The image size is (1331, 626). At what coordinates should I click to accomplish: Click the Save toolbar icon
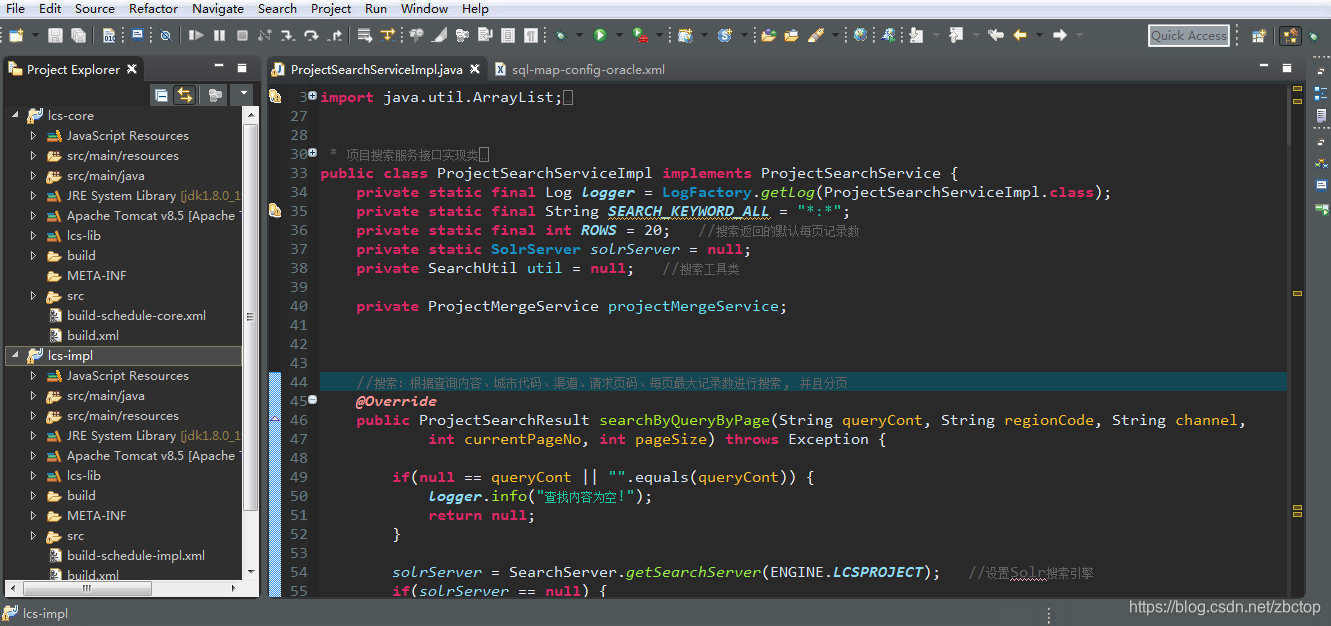point(55,35)
